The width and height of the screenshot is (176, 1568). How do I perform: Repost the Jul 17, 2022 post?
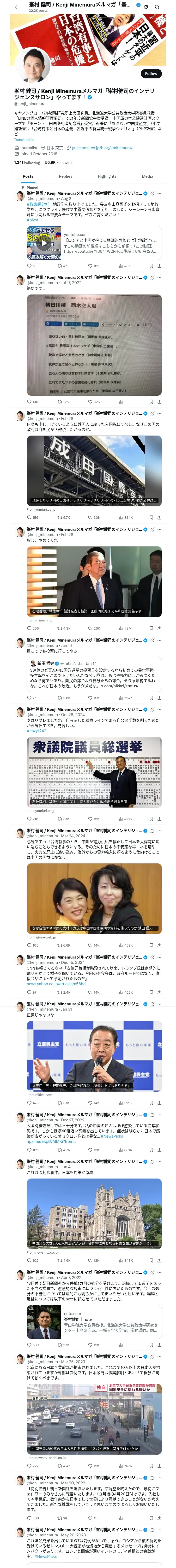[63, 402]
